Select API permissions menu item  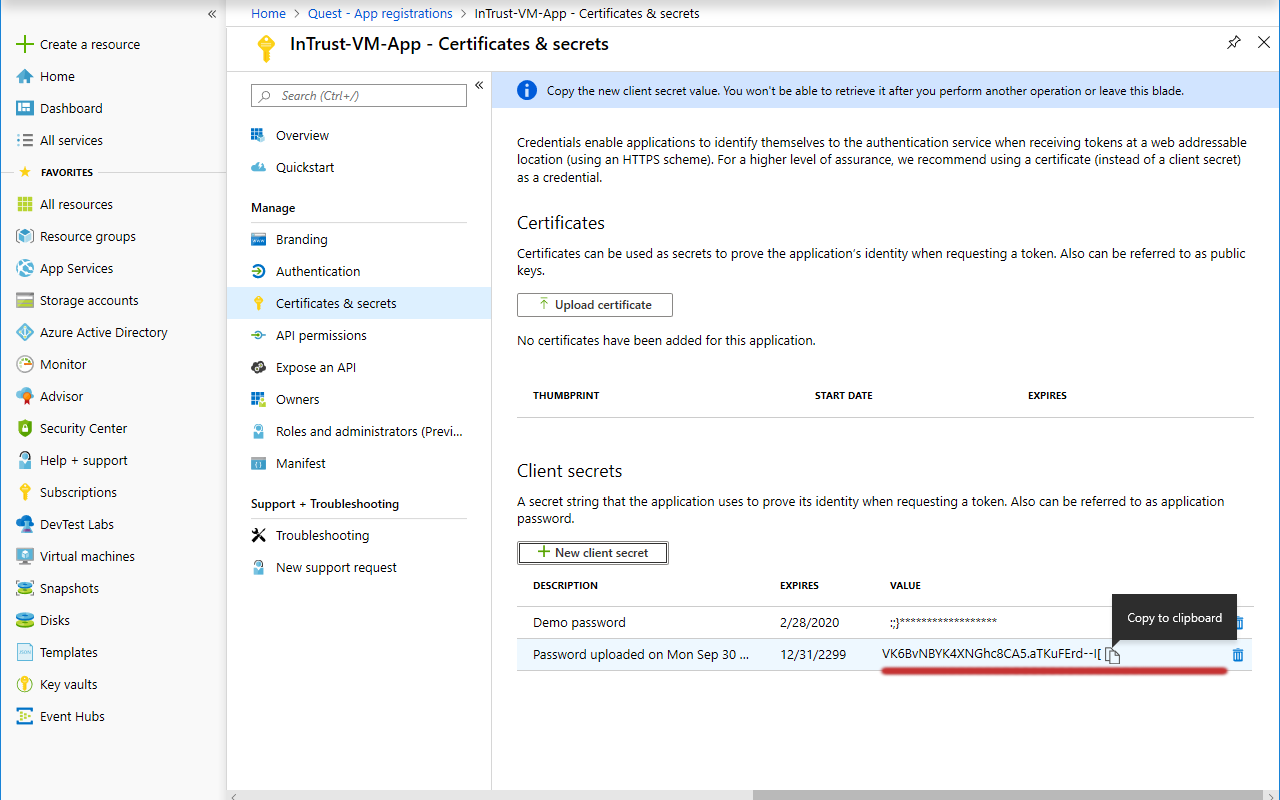tap(321, 335)
